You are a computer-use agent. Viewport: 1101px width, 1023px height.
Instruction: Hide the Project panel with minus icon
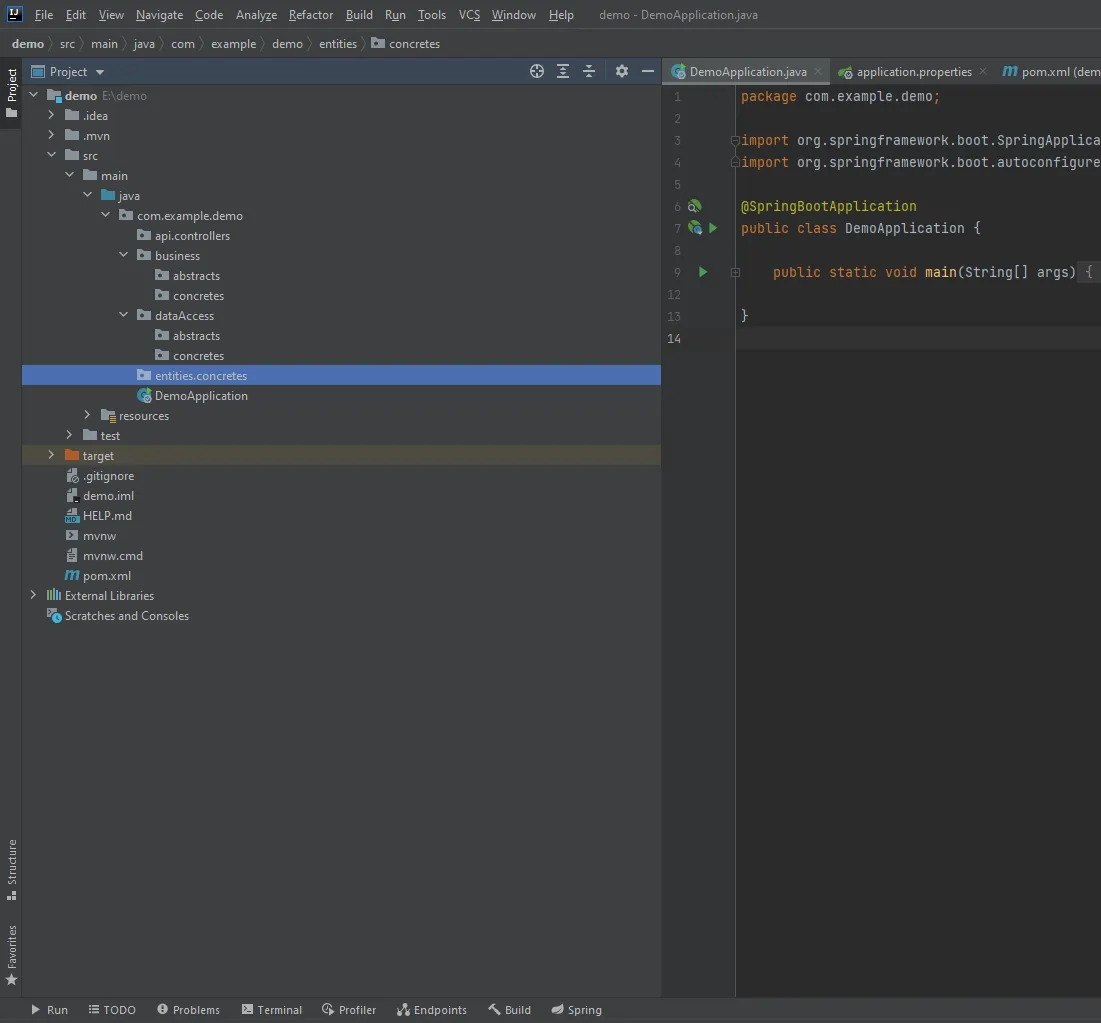648,71
